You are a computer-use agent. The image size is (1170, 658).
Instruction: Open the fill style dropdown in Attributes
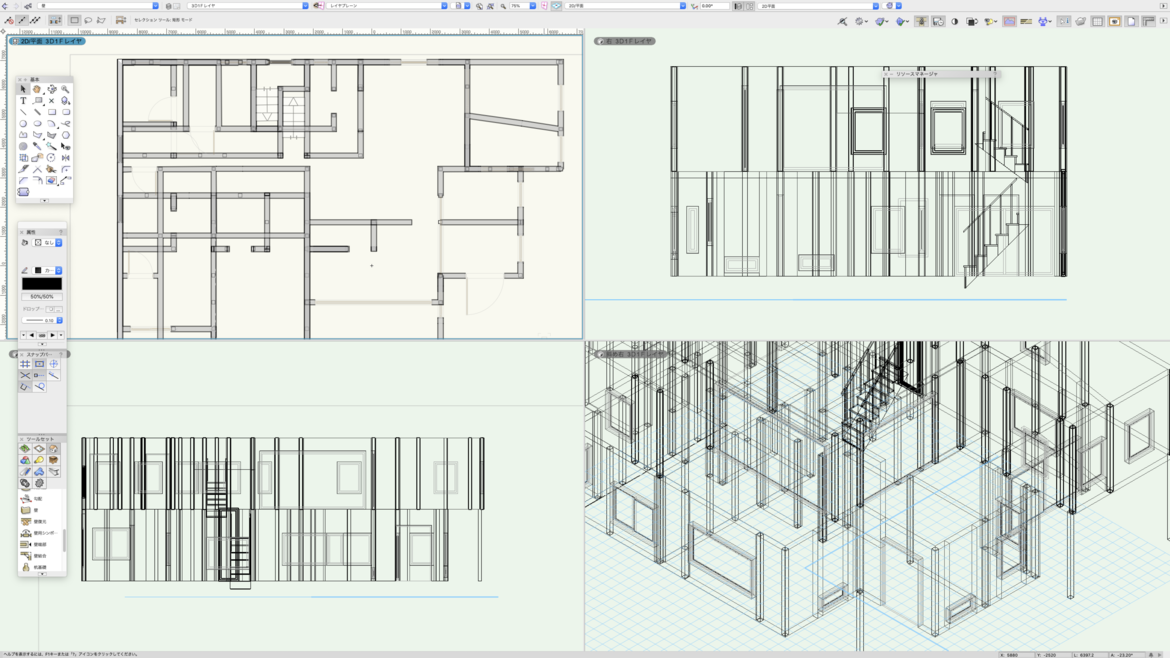point(59,243)
